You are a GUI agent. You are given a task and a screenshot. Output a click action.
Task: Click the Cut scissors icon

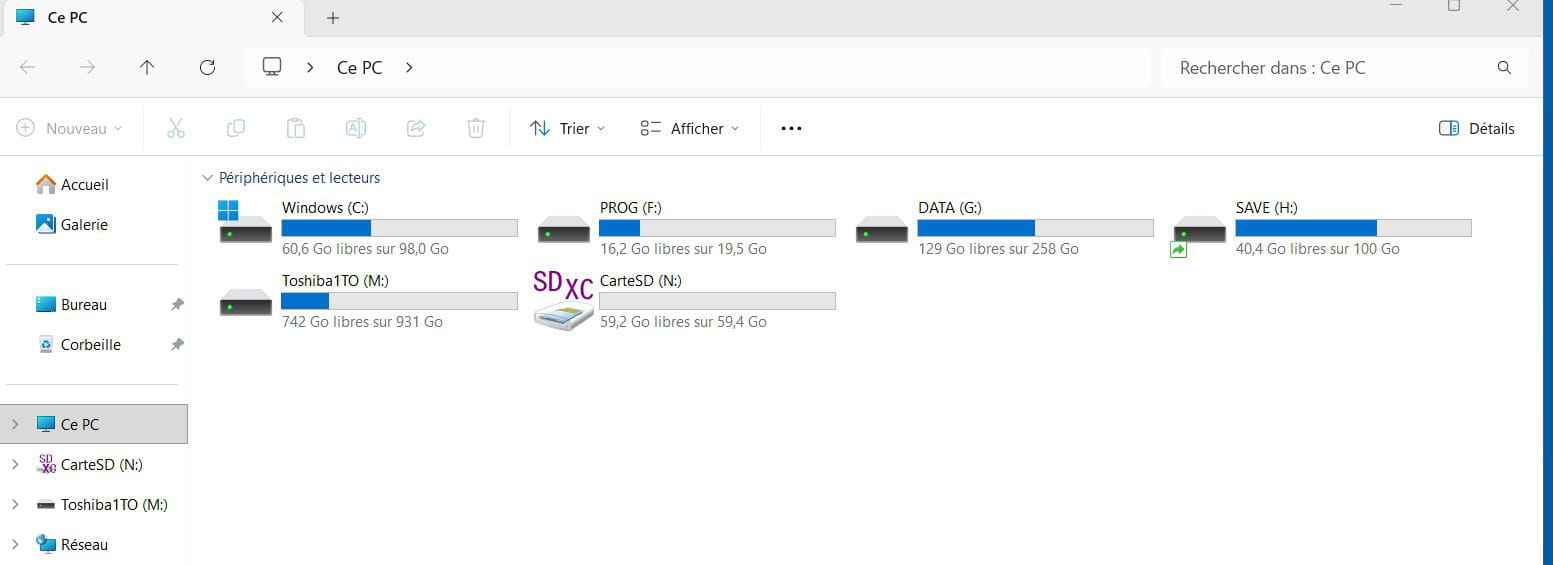click(x=176, y=128)
